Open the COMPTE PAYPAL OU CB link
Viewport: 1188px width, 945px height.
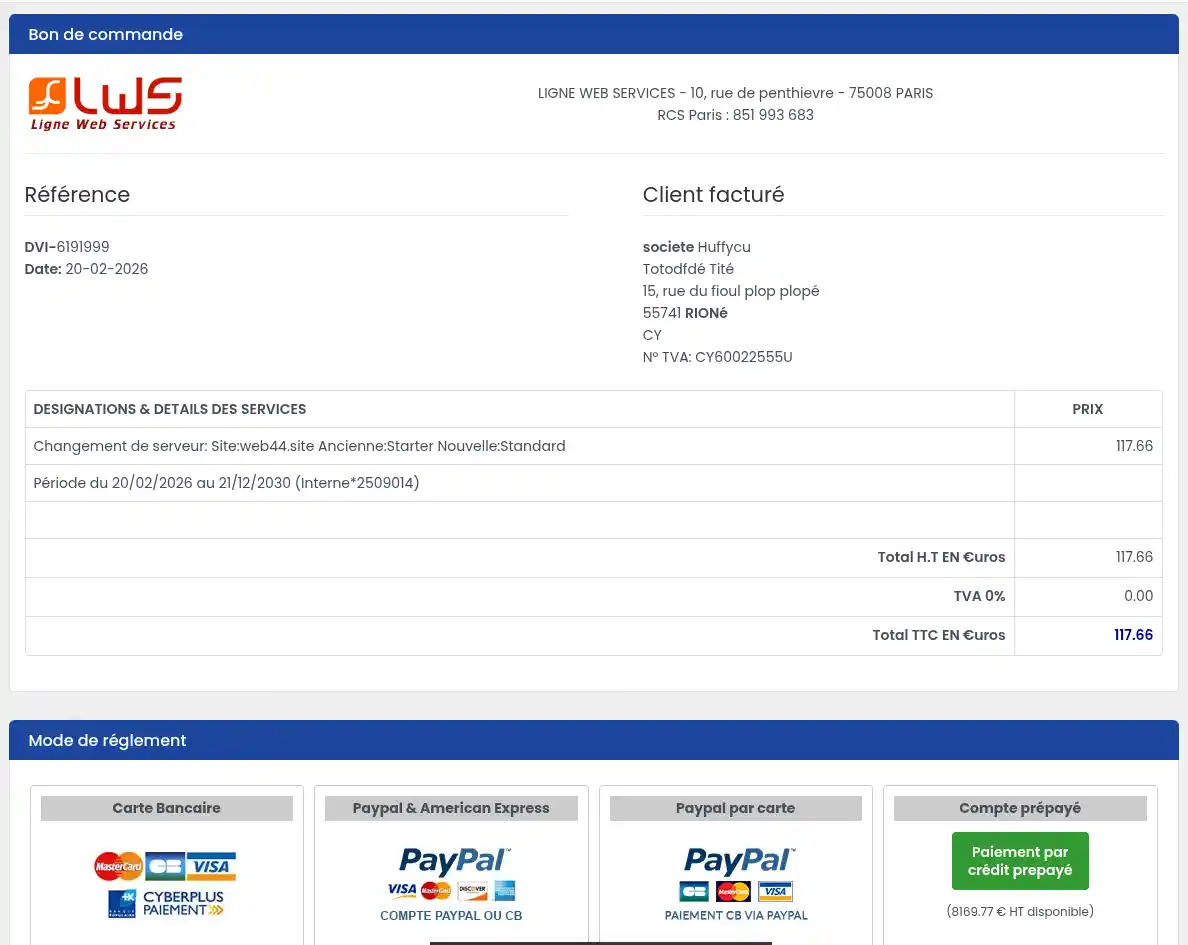(451, 915)
